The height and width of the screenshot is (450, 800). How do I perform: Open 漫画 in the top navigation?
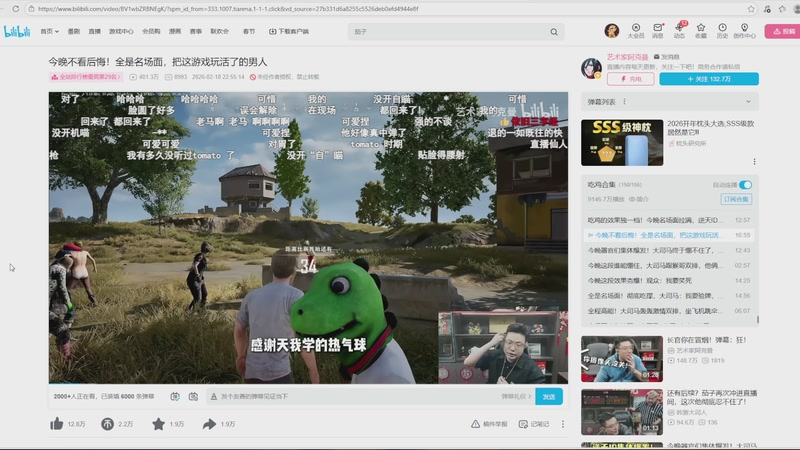point(175,32)
